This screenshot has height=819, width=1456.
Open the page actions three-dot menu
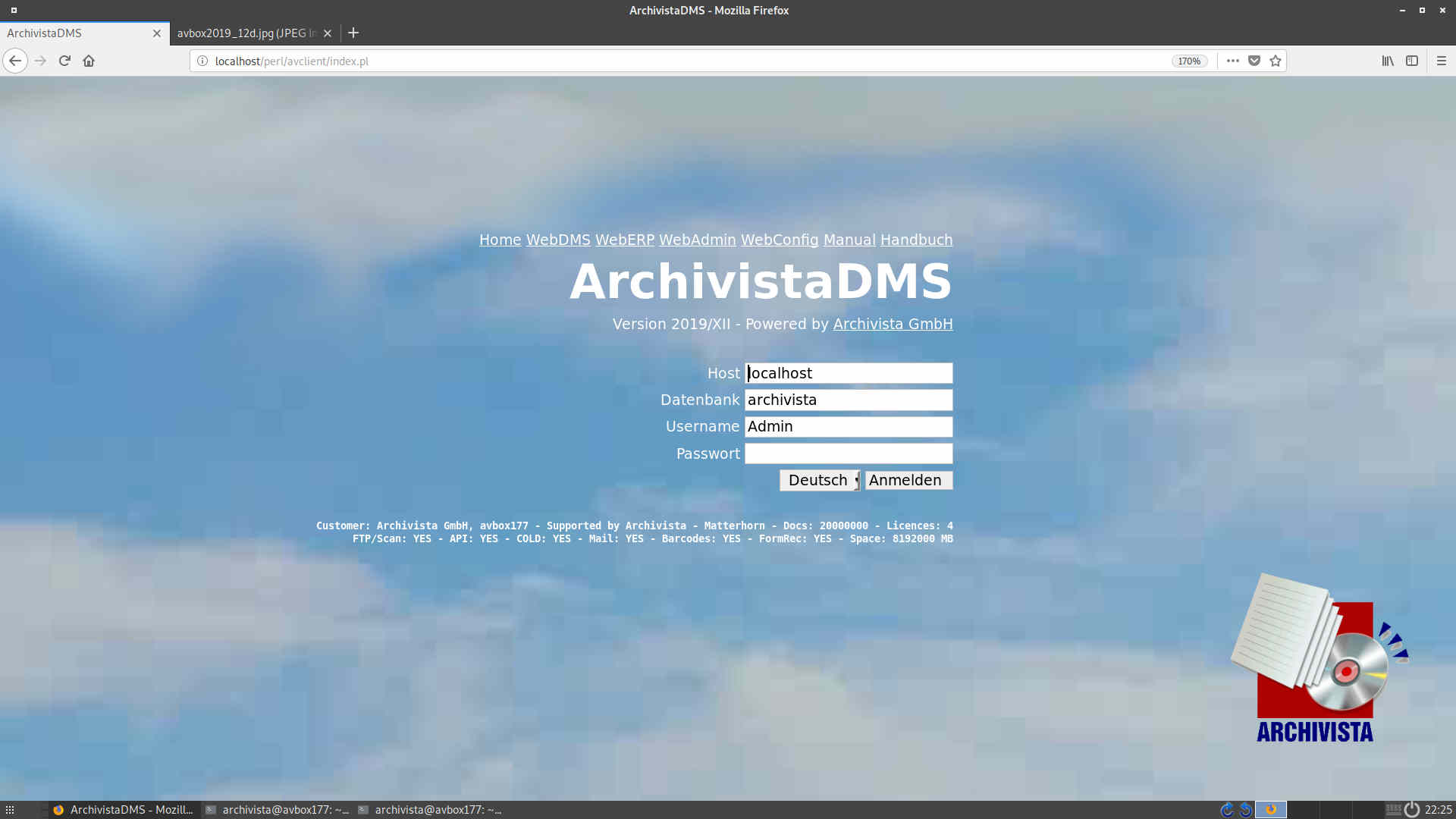tap(1233, 61)
